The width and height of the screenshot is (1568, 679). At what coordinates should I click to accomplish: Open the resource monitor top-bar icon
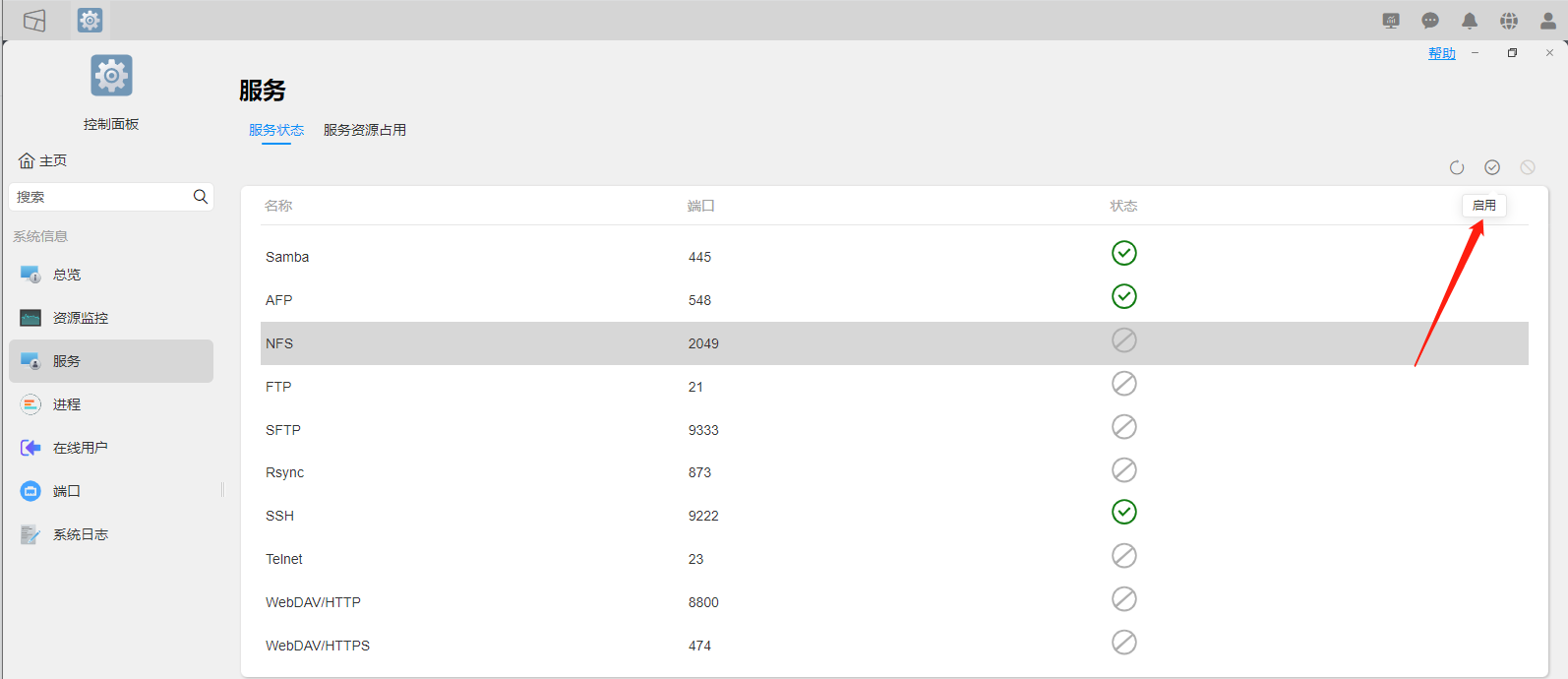[1391, 21]
